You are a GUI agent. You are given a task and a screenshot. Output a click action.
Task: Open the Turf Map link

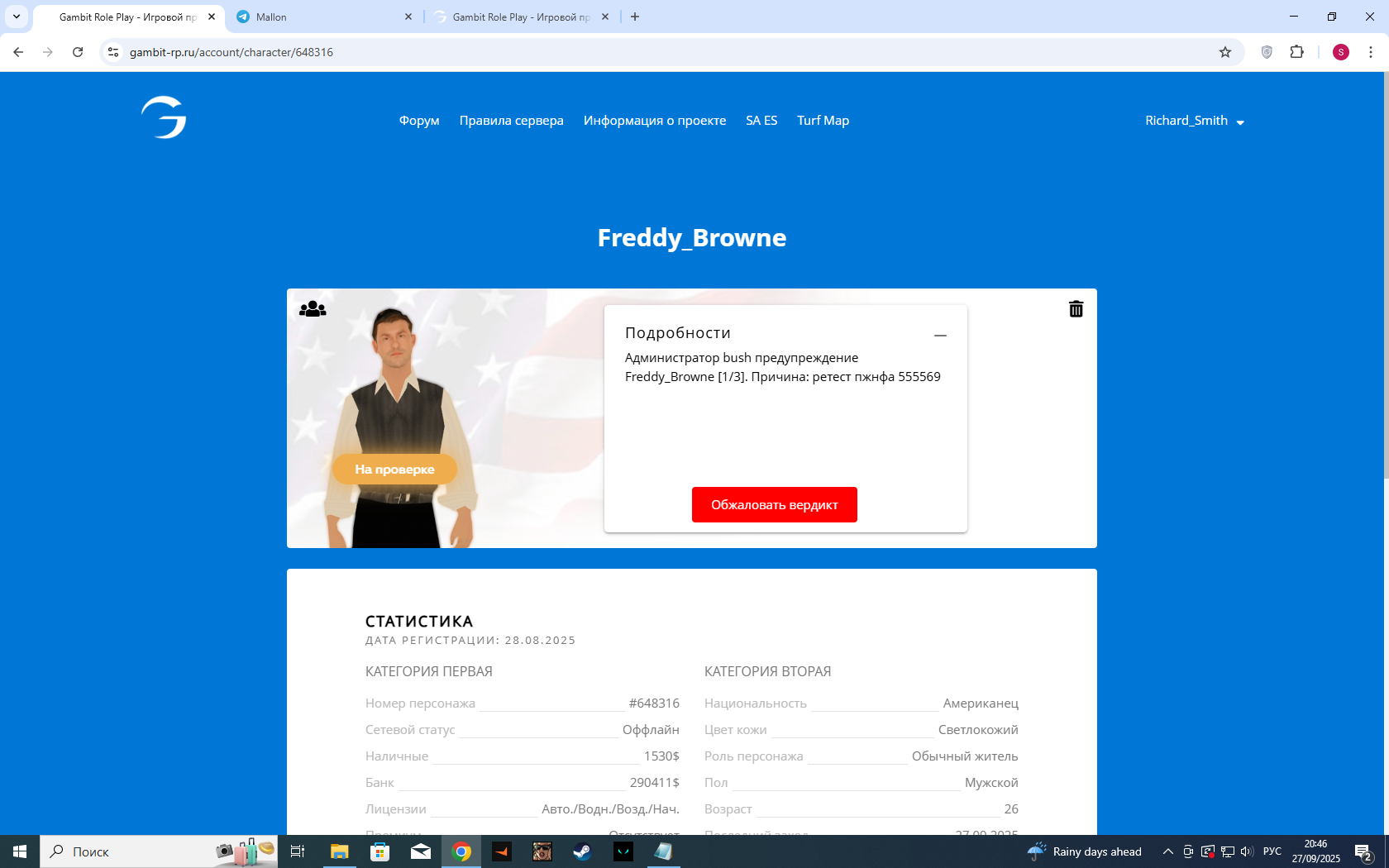click(x=823, y=121)
